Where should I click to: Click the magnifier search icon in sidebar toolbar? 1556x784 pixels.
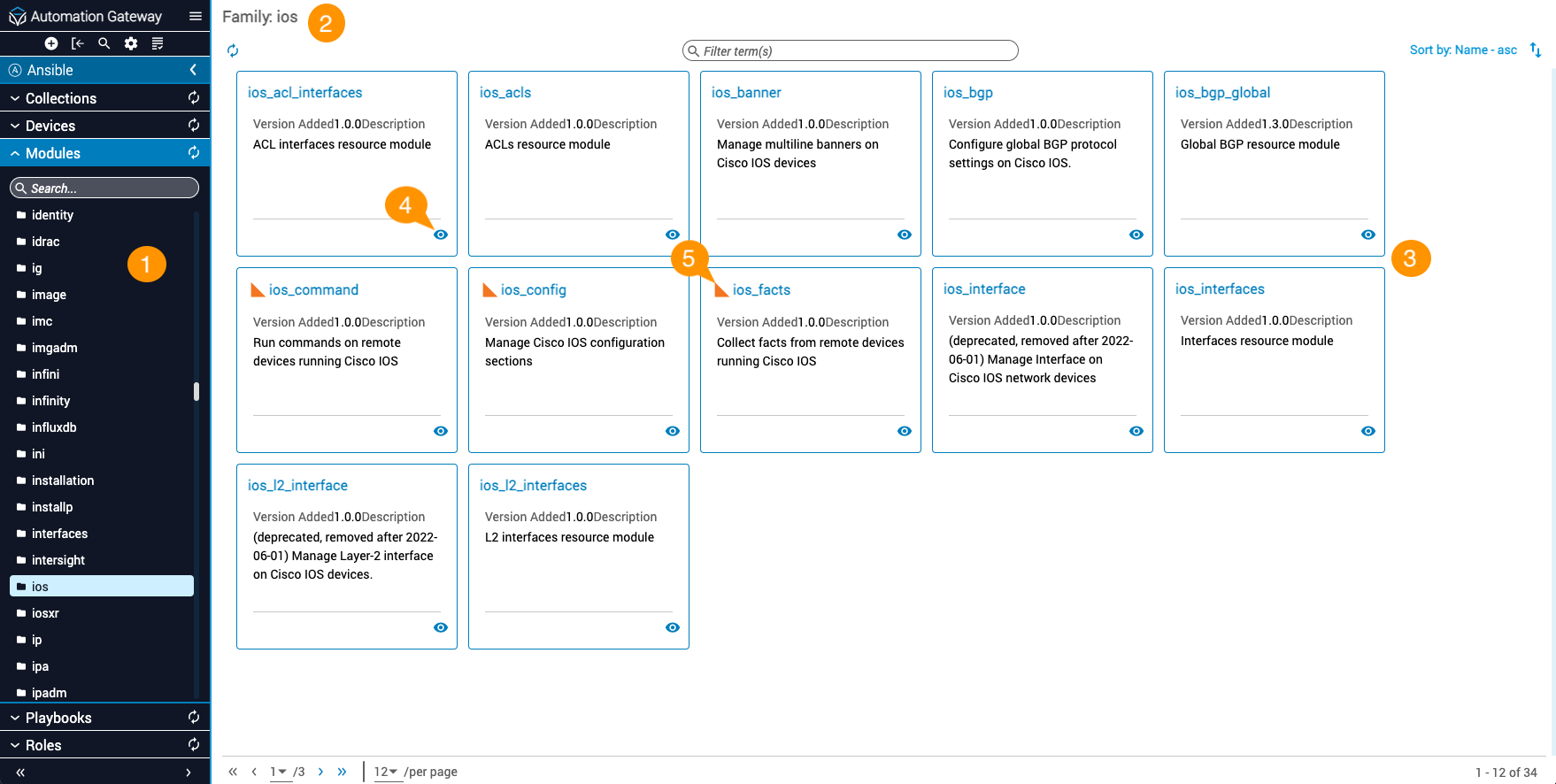pyautogui.click(x=104, y=43)
